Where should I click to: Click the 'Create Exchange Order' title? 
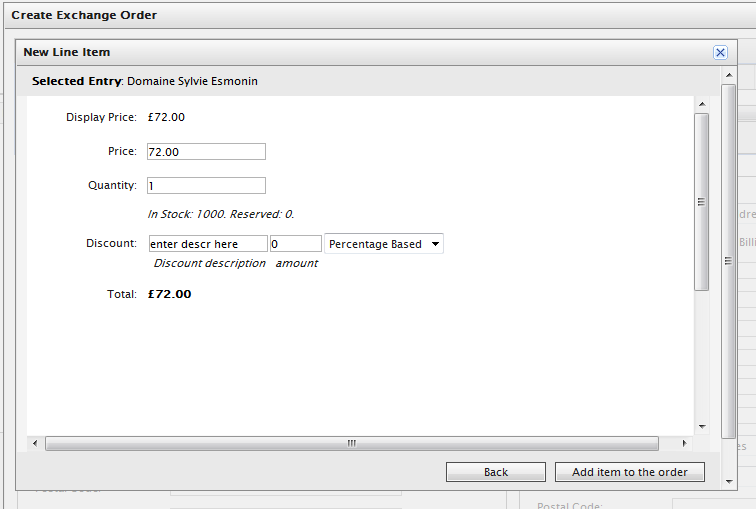84,15
